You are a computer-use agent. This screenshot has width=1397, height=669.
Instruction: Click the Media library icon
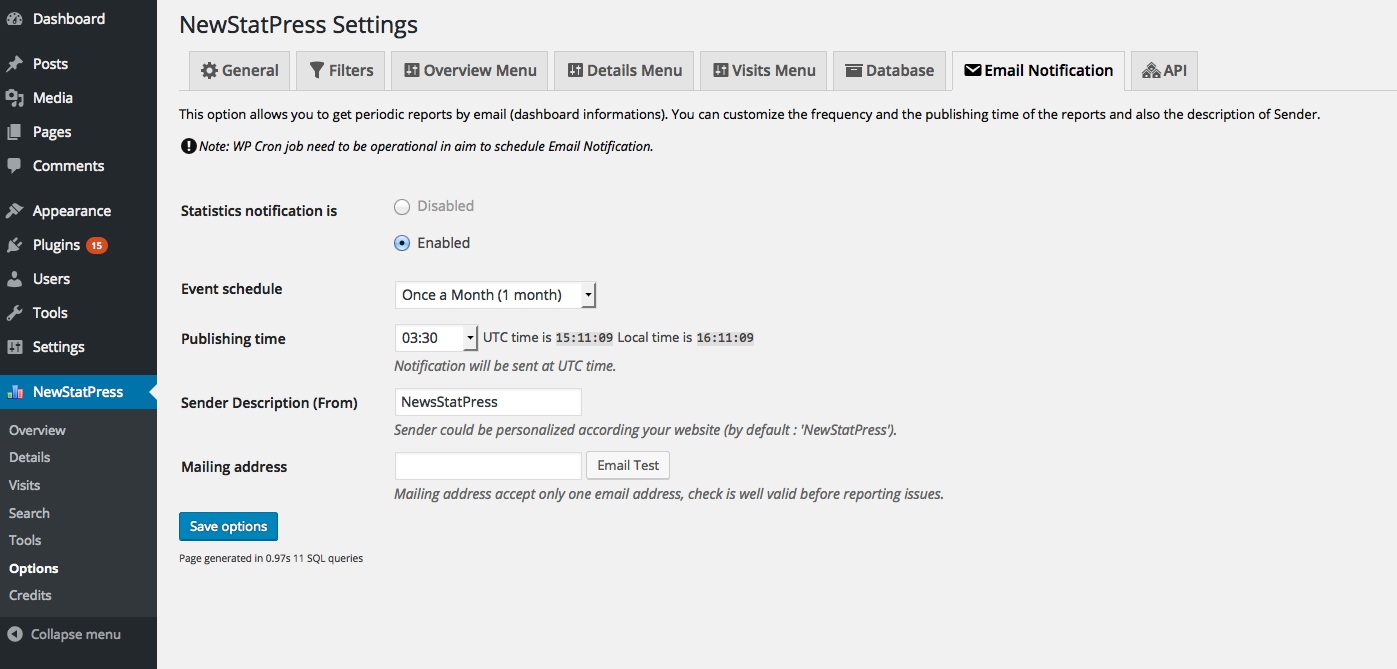[x=15, y=98]
